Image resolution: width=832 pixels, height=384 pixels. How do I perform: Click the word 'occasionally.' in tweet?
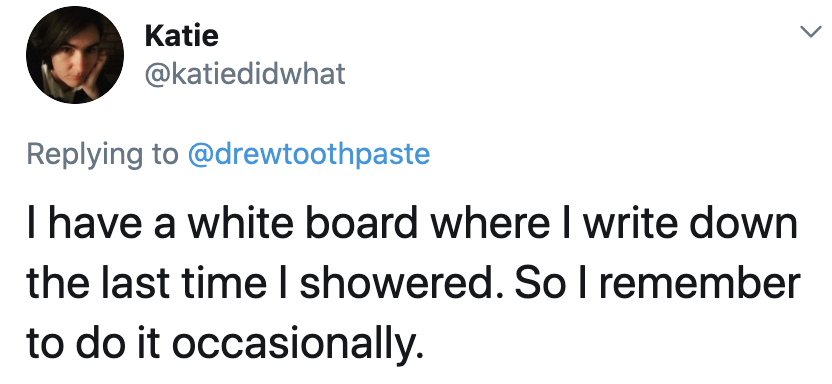point(298,343)
